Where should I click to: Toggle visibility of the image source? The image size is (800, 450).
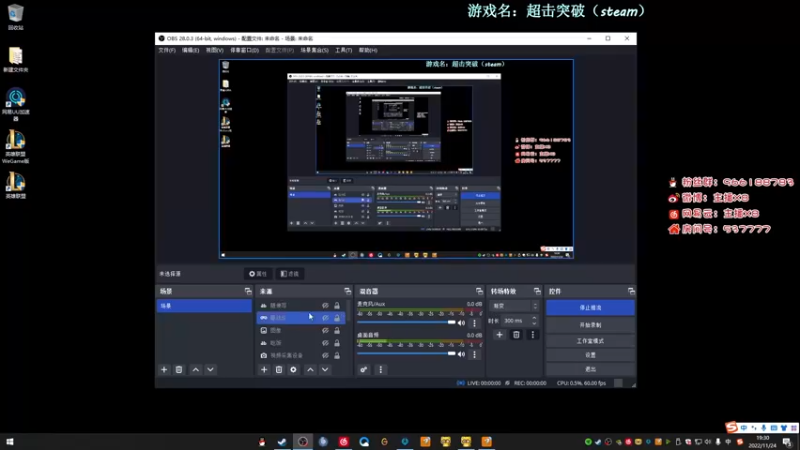(325, 330)
